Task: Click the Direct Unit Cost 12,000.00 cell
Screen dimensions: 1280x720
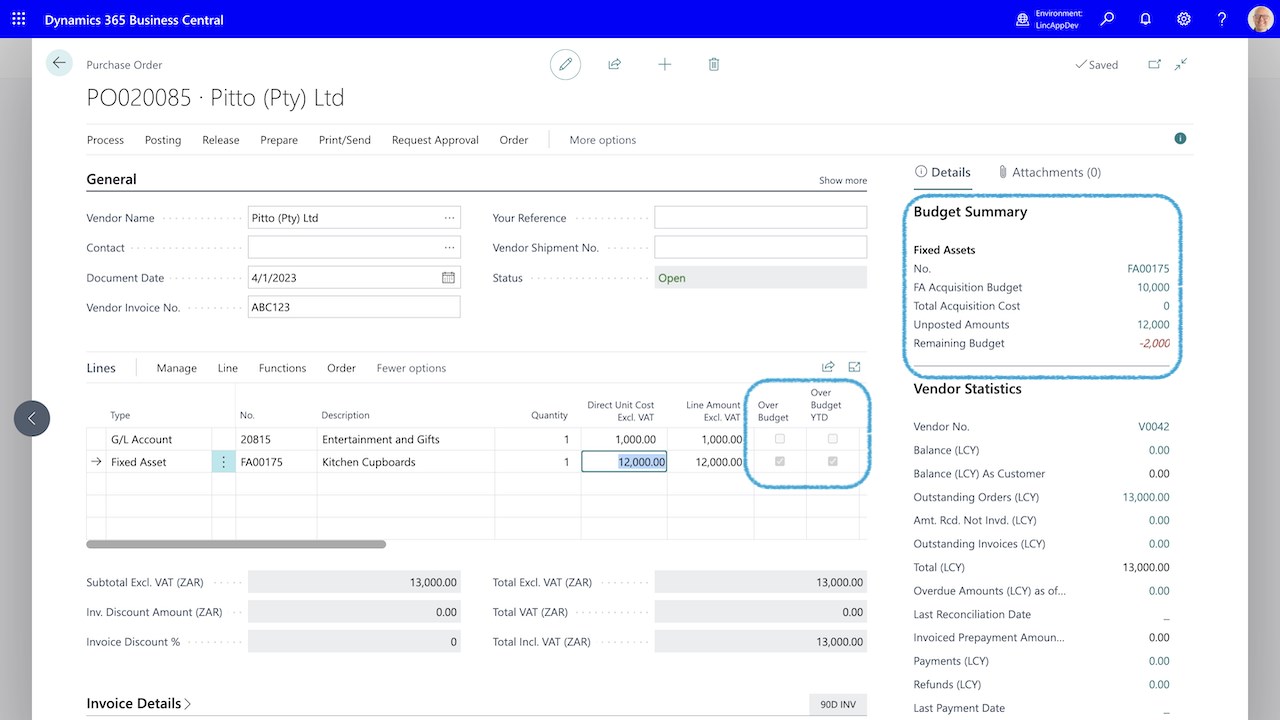Action: pyautogui.click(x=624, y=462)
